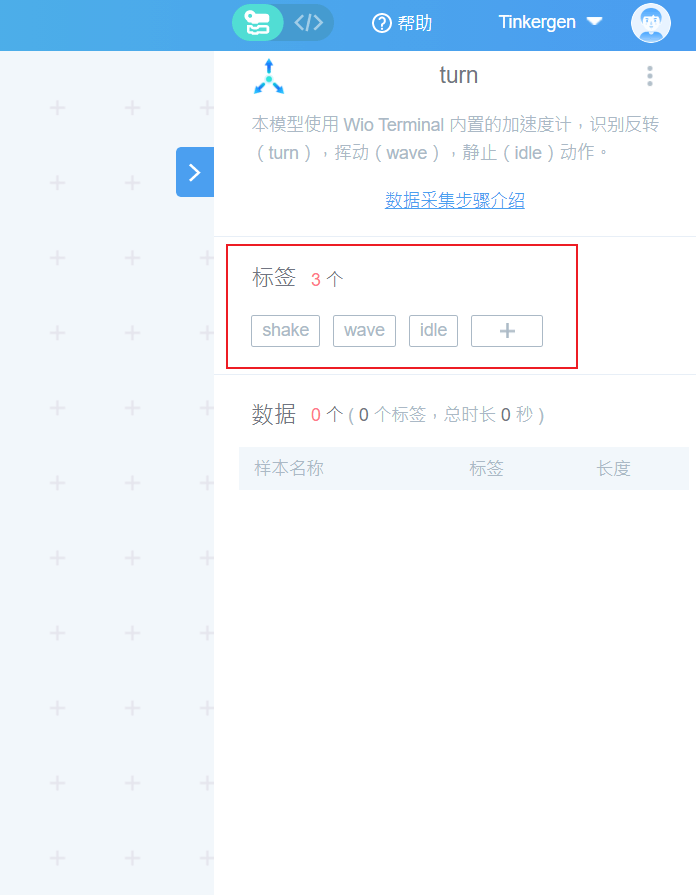Open the three-dot more options menu
696x895 pixels.
click(649, 76)
